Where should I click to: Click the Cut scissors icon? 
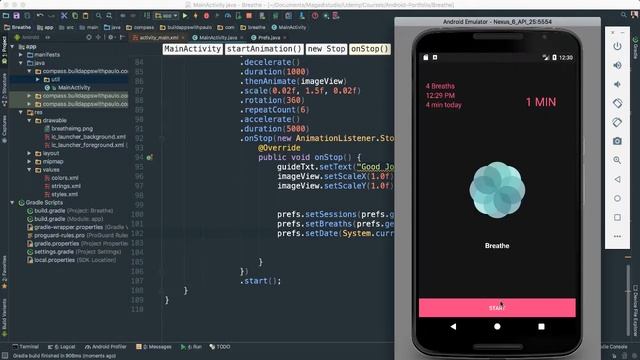64,16
